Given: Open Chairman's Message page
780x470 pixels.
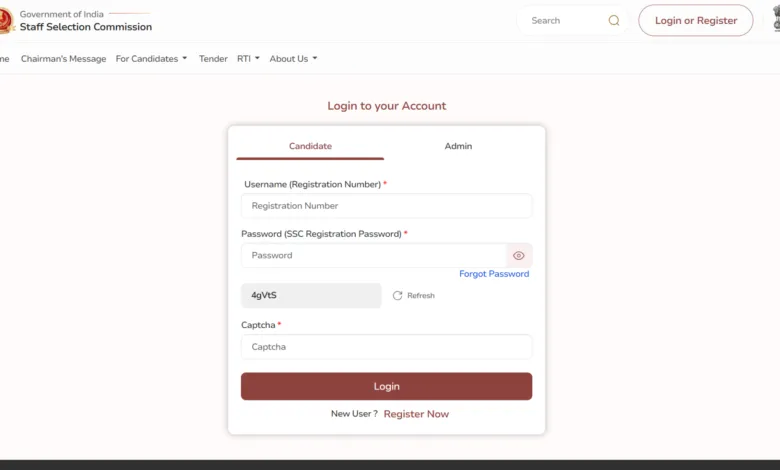Looking at the screenshot, I should [x=63, y=59].
